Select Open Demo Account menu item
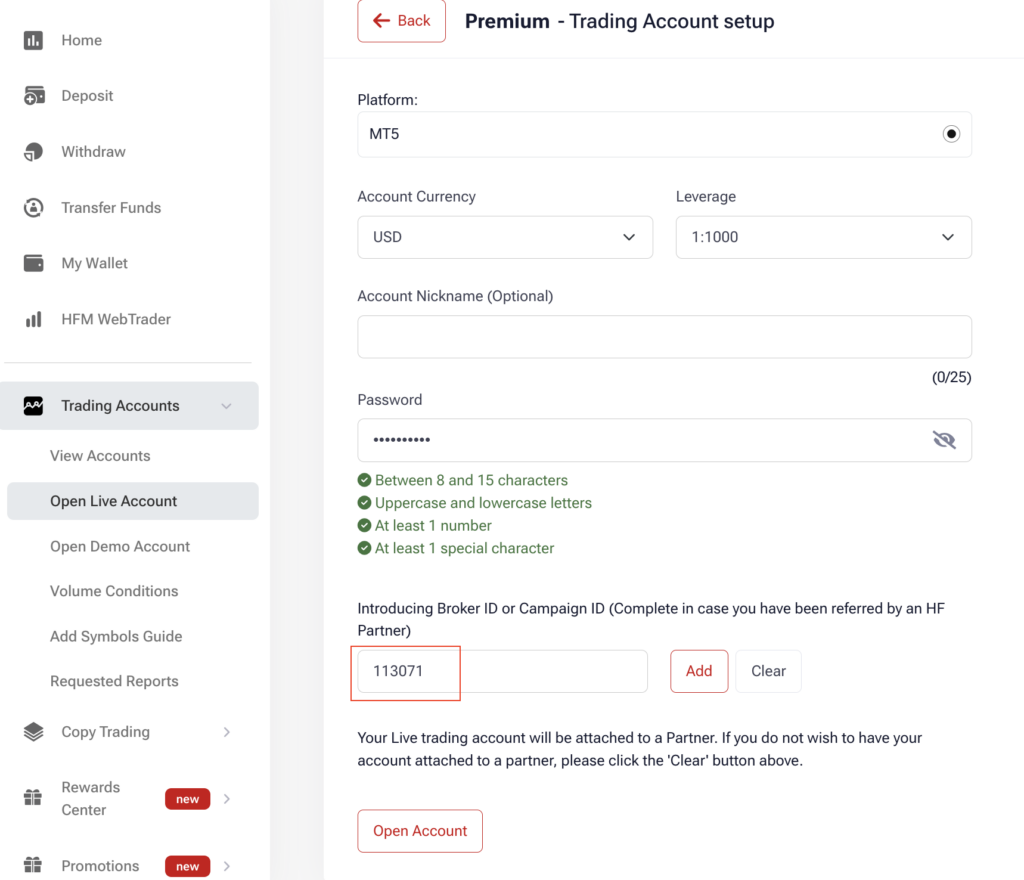The image size is (1024, 880). [x=120, y=546]
